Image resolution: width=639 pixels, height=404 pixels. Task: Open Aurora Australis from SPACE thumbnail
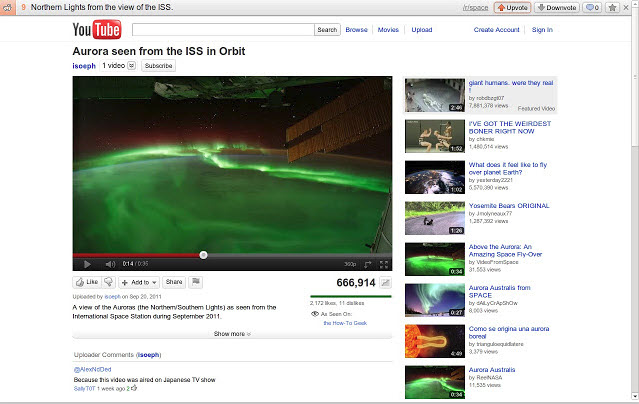click(x=435, y=300)
